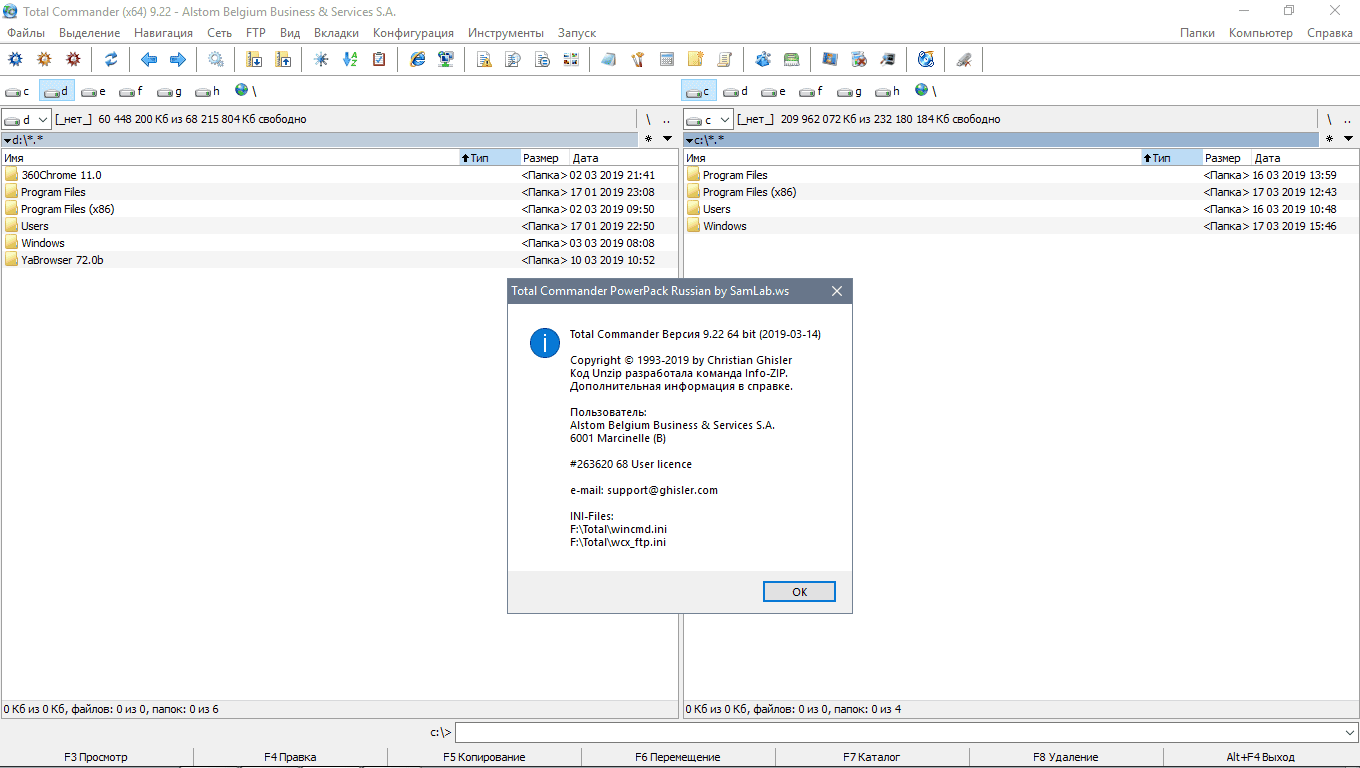This screenshot has height=768, width=1360.
Task: Open the Навигация menu
Action: tap(163, 33)
